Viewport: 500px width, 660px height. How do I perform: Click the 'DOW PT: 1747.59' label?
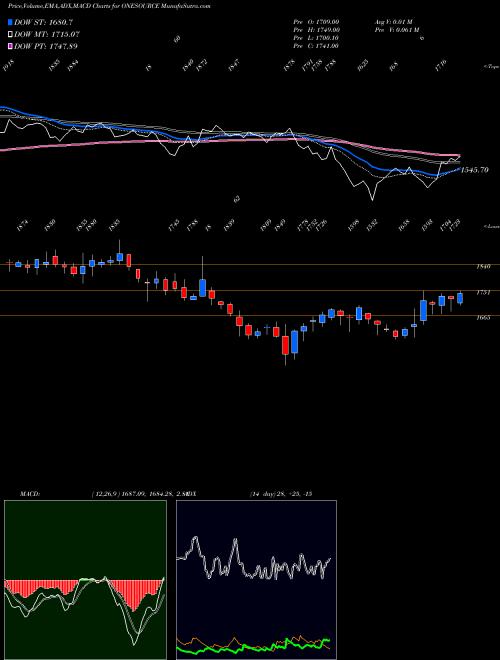(45, 46)
